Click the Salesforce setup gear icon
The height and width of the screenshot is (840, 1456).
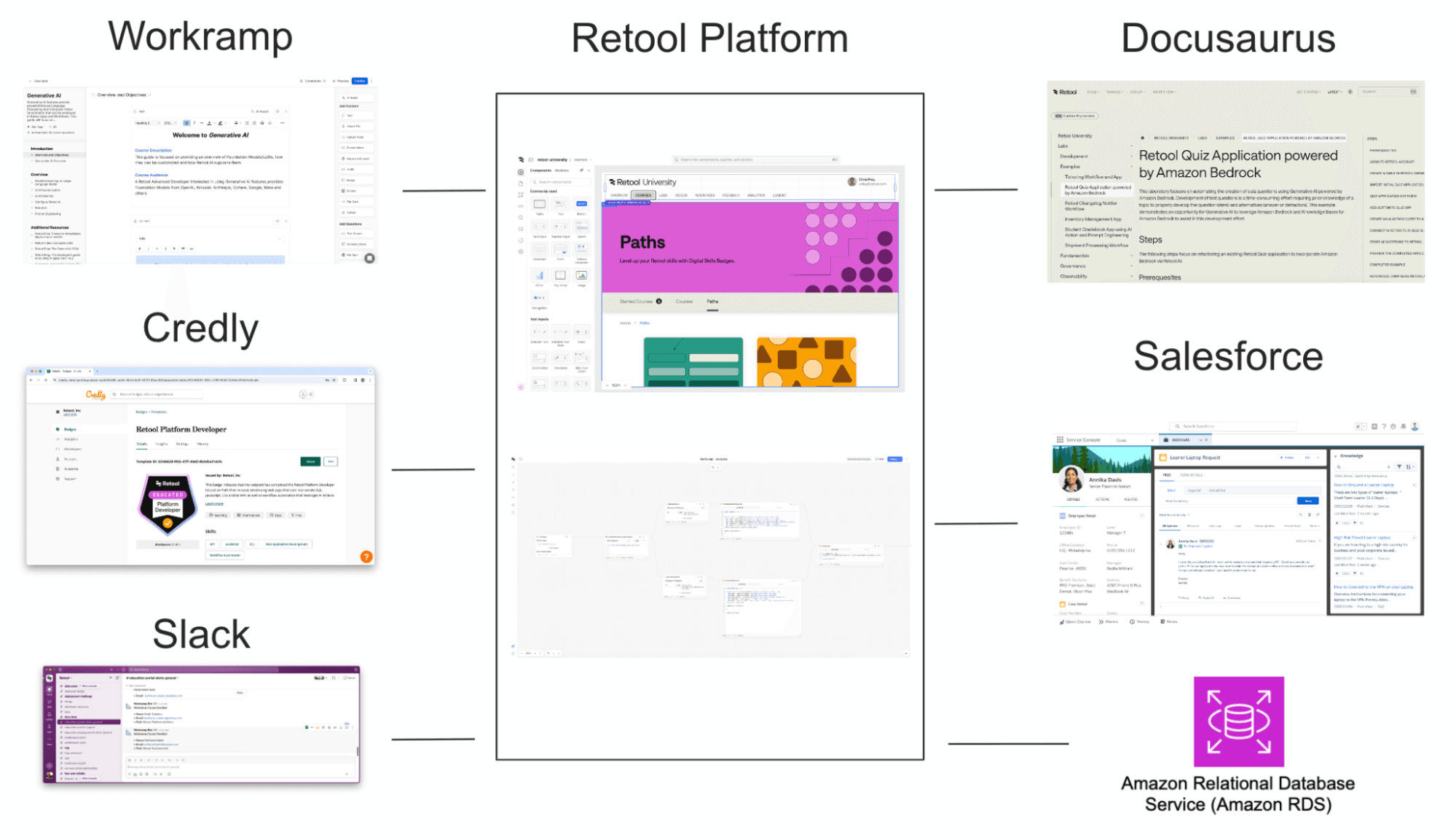(1393, 426)
